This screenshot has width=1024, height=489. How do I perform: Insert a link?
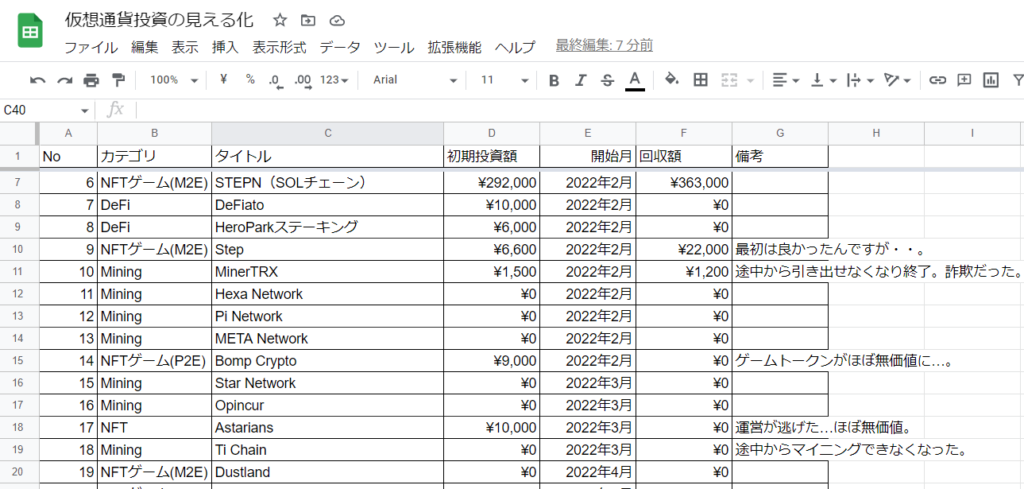938,80
